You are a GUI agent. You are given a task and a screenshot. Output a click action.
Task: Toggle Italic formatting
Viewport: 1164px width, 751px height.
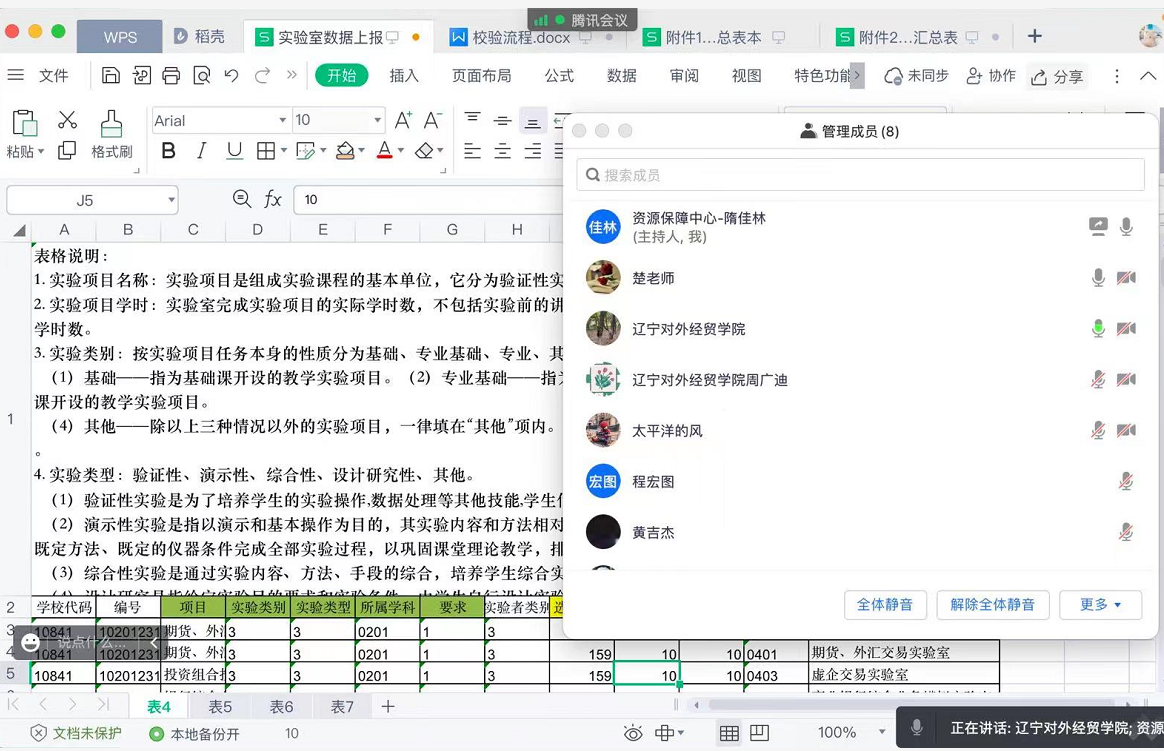pos(201,151)
